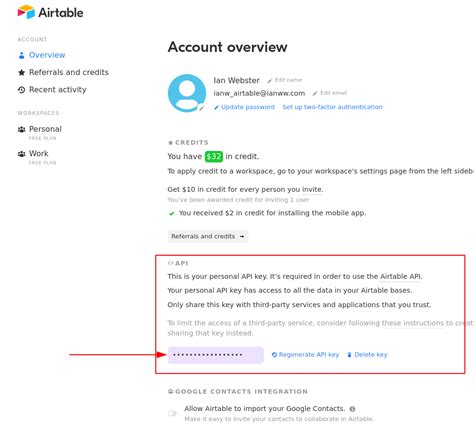Click the Work workspace group icon
Screen dimensions: 474x435
(21, 154)
